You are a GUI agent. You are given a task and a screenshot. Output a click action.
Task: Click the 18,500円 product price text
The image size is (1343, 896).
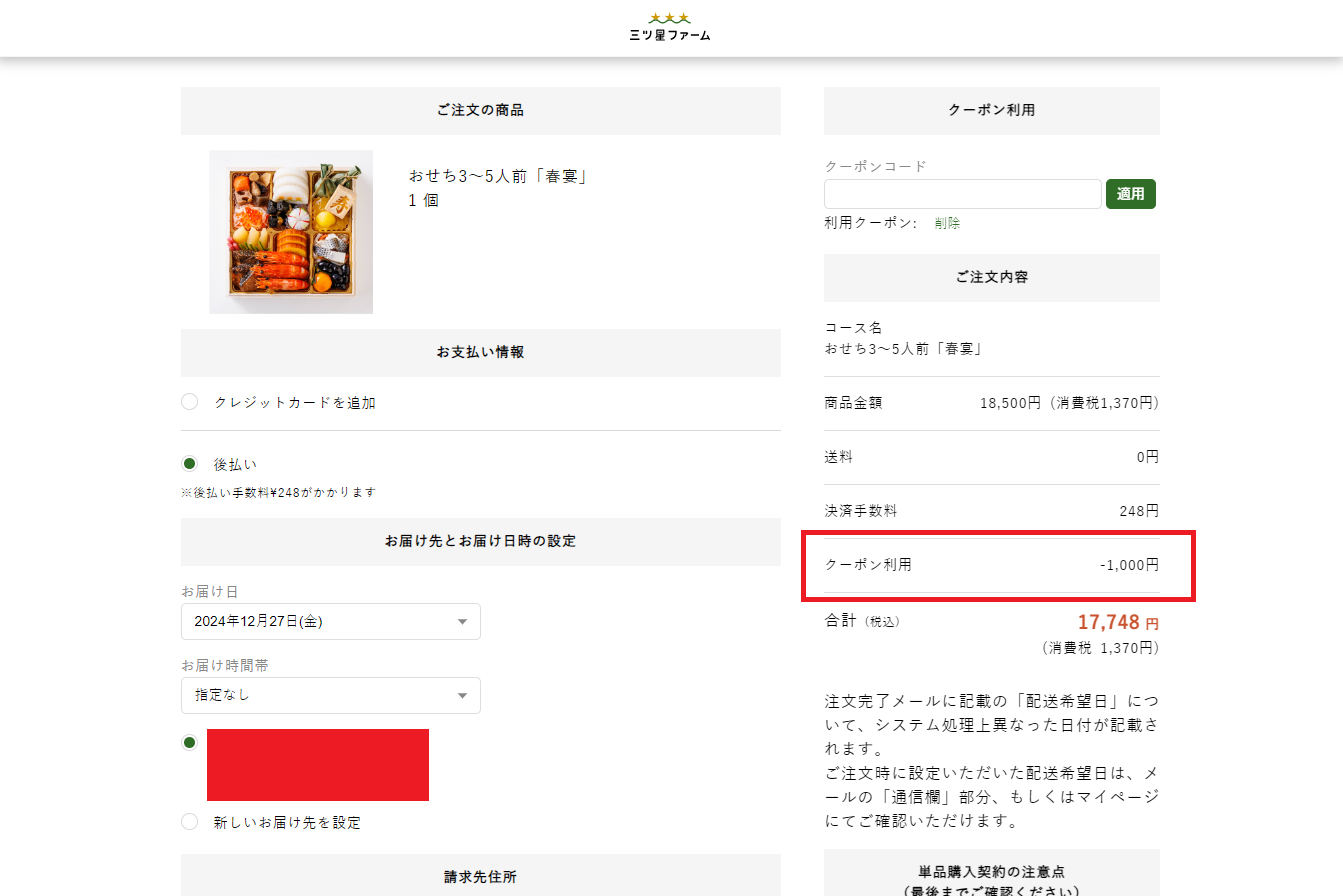[1069, 403]
